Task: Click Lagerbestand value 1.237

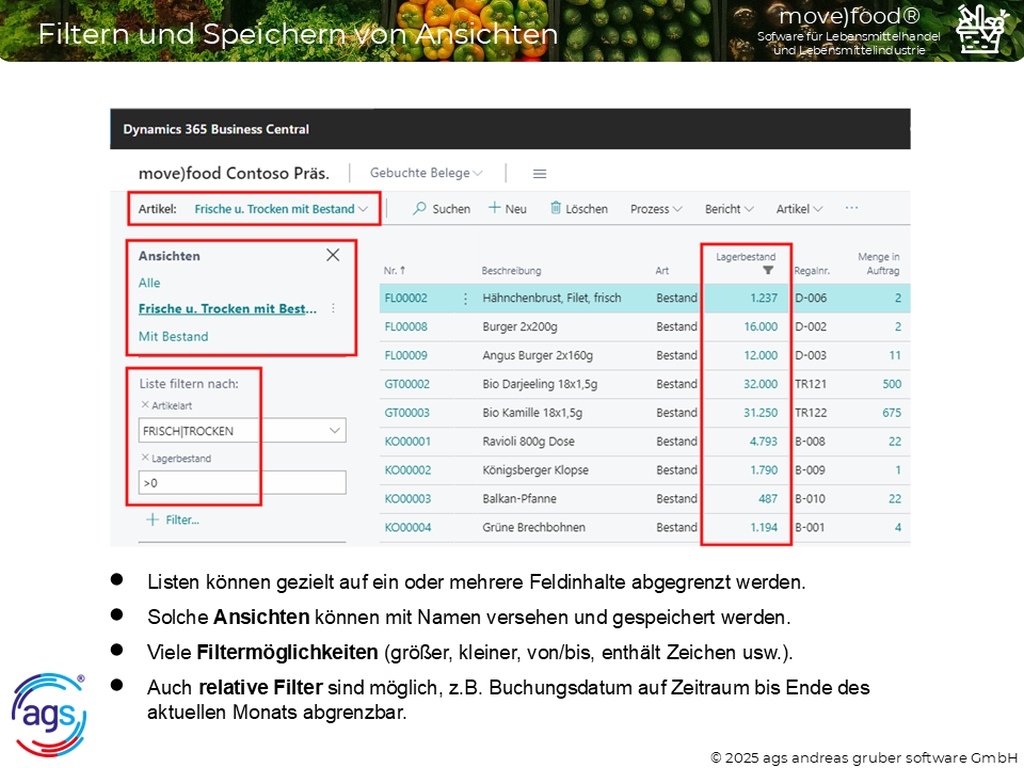Action: tap(763, 298)
